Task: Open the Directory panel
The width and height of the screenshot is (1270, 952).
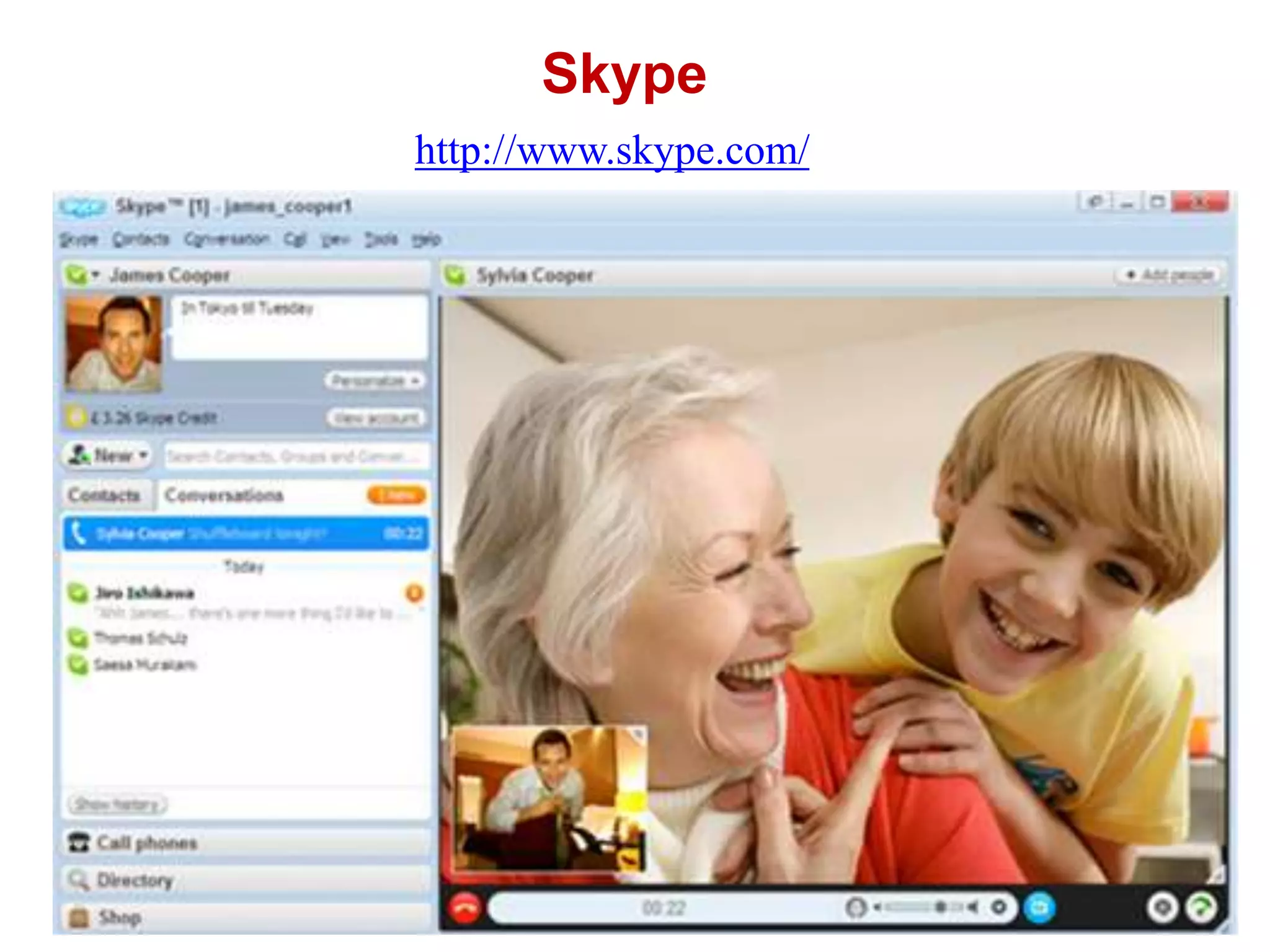Action: tap(246, 880)
